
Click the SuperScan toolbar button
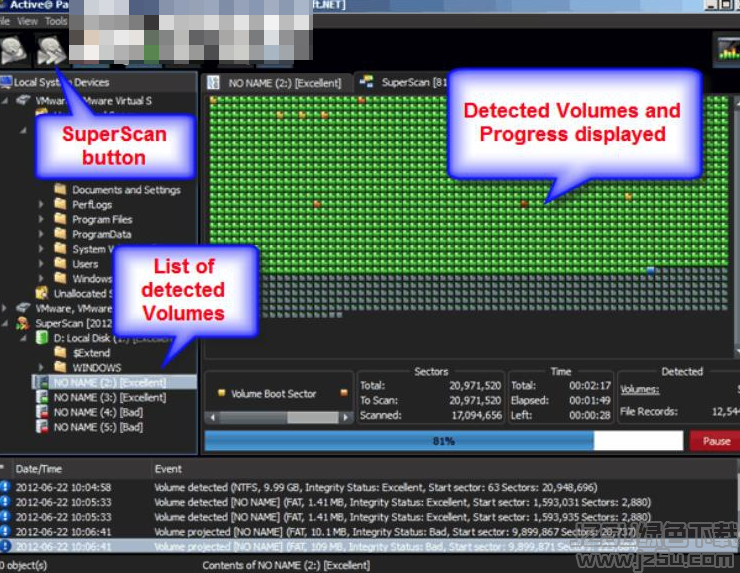51,50
